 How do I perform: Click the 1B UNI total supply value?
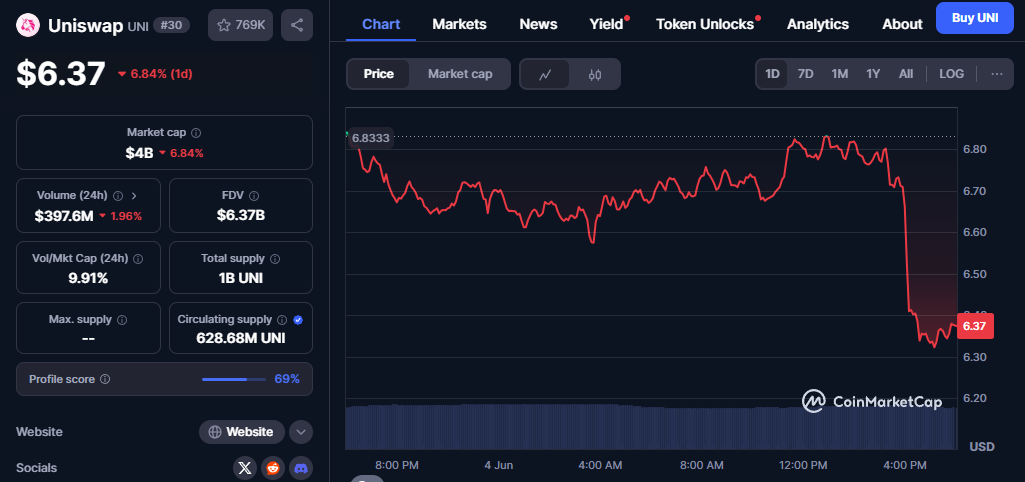241,278
